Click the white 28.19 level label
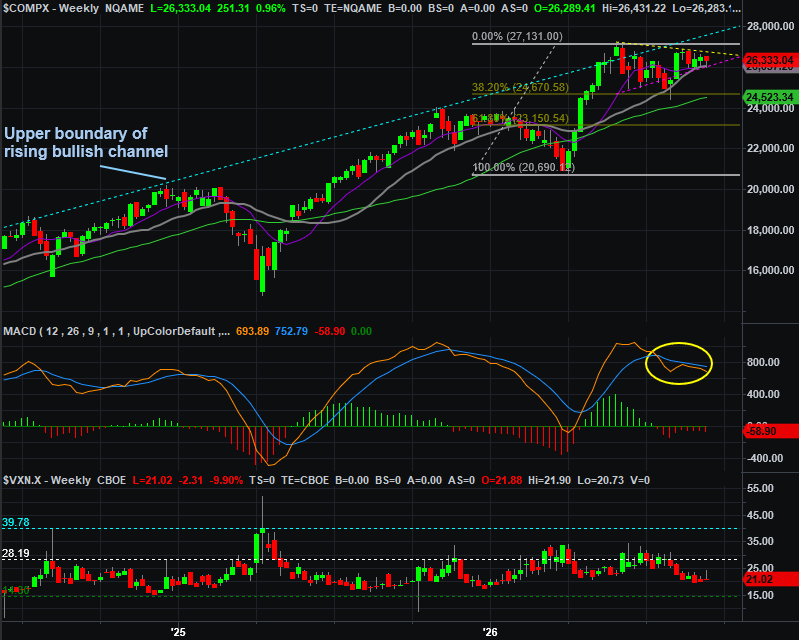 click(16, 553)
